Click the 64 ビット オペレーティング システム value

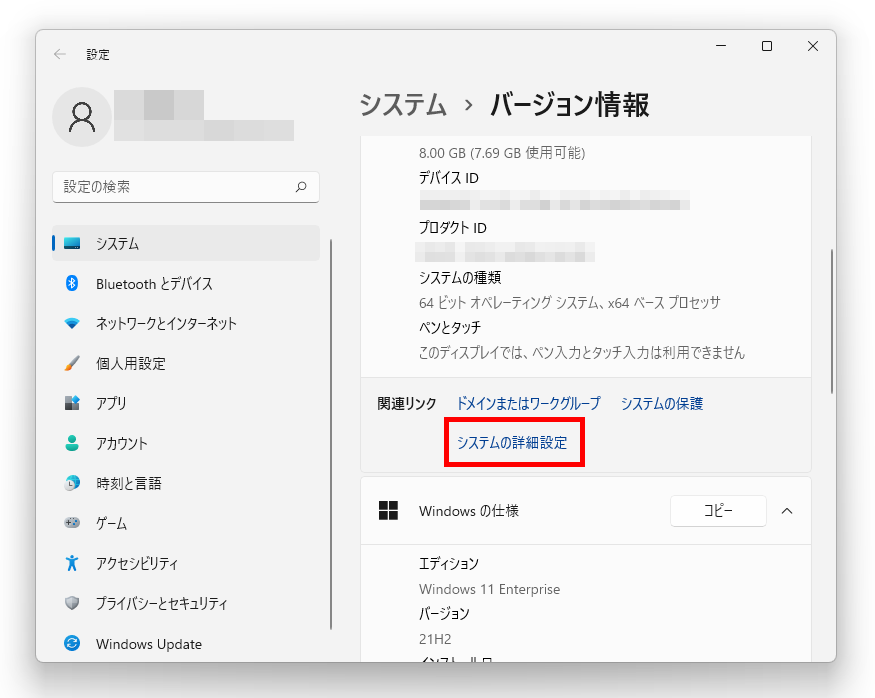pos(570,302)
